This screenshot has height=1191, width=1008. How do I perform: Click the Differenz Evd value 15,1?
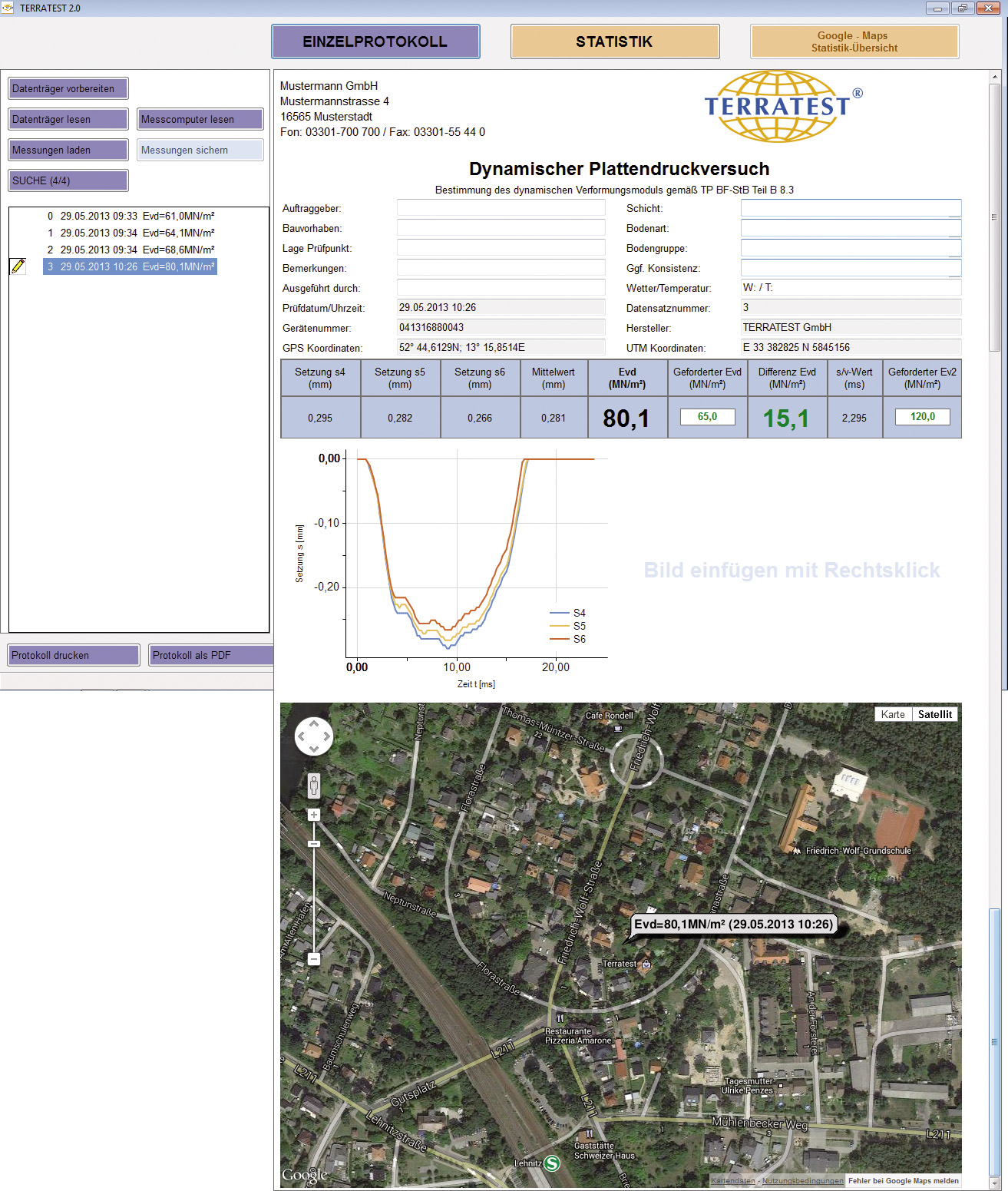click(x=786, y=418)
